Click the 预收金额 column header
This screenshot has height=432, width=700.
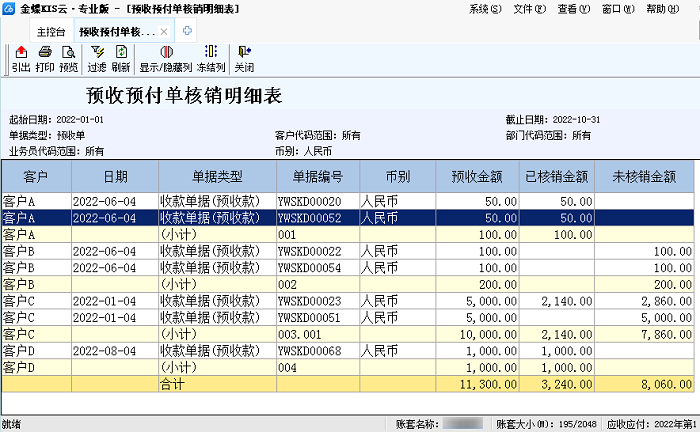tap(478, 177)
